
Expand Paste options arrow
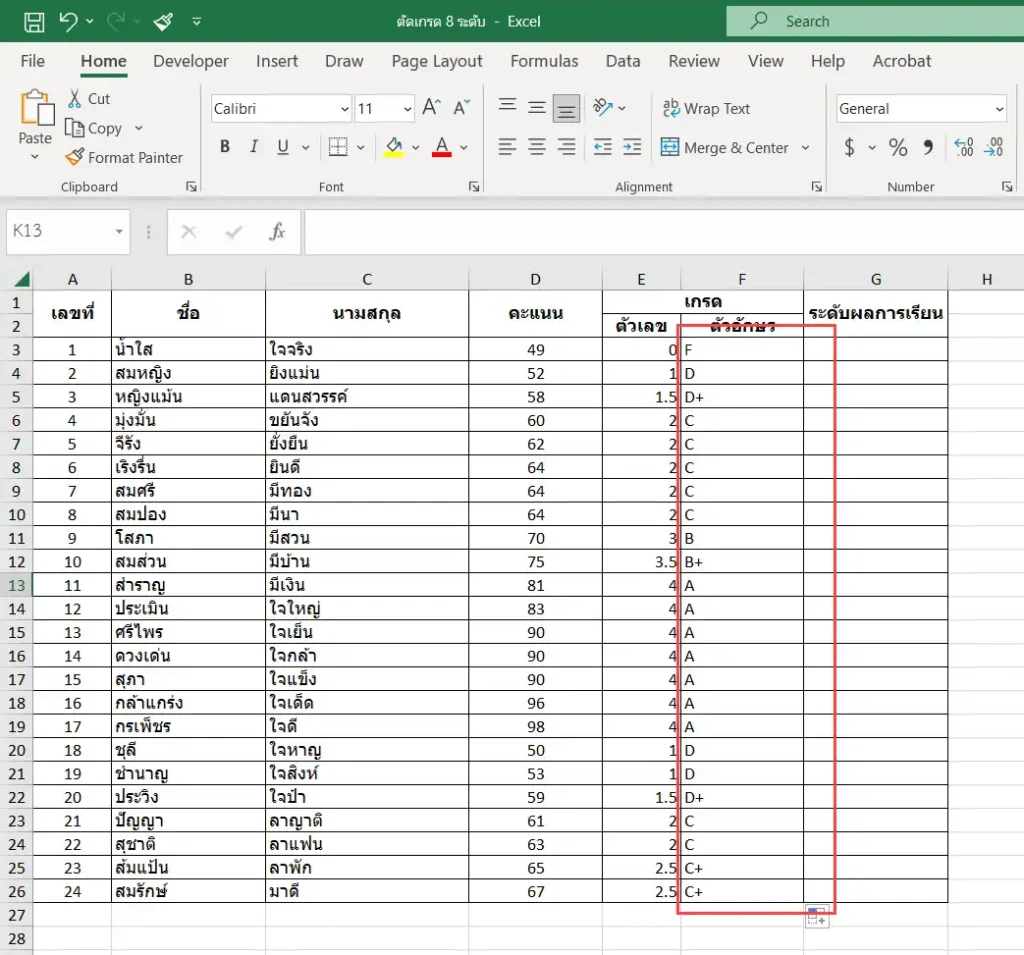35,157
